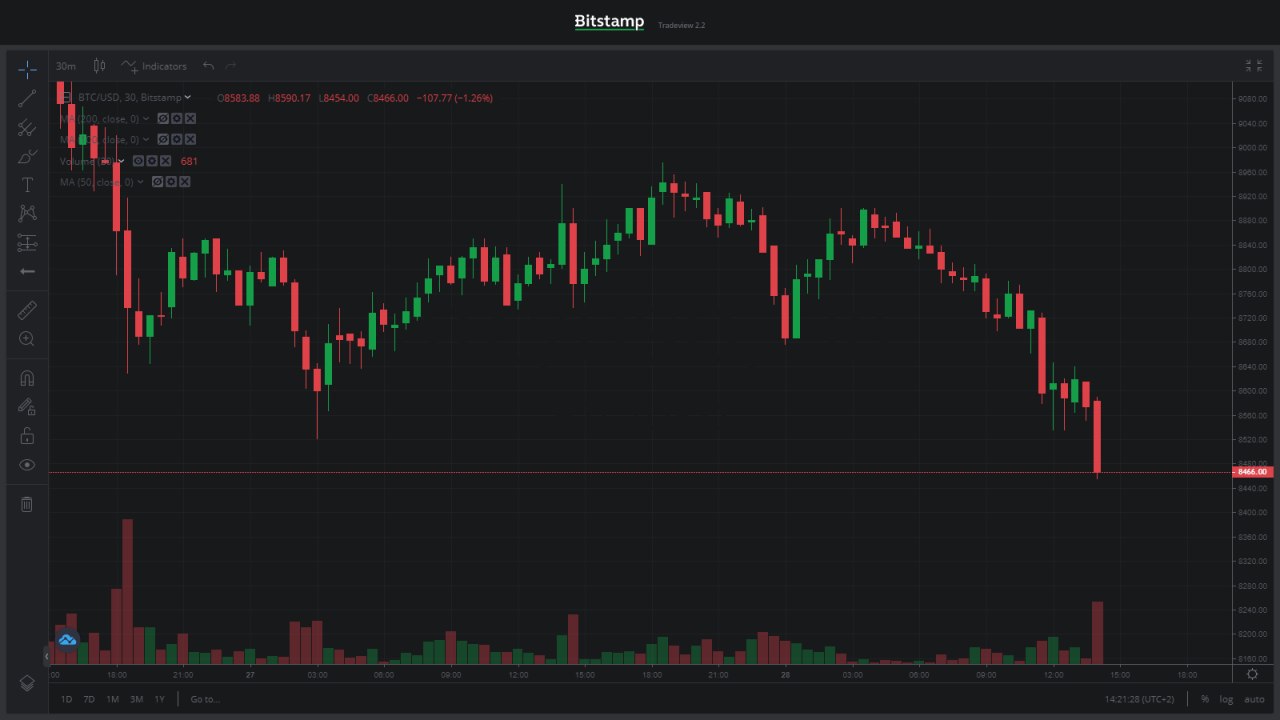
Task: Click the zoom in magnifier tool
Action: tap(27, 339)
